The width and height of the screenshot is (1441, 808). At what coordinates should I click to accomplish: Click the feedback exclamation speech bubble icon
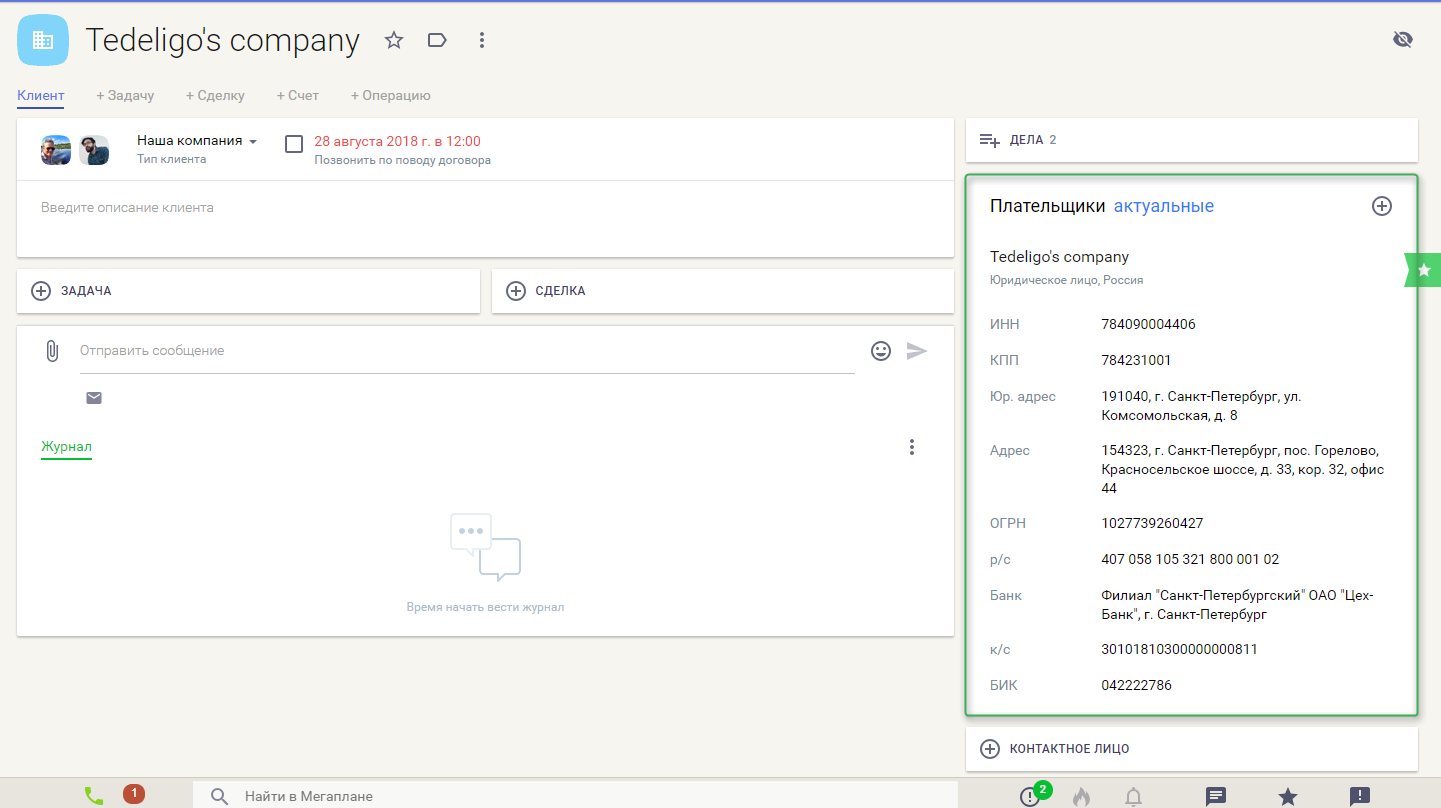pos(1360,796)
